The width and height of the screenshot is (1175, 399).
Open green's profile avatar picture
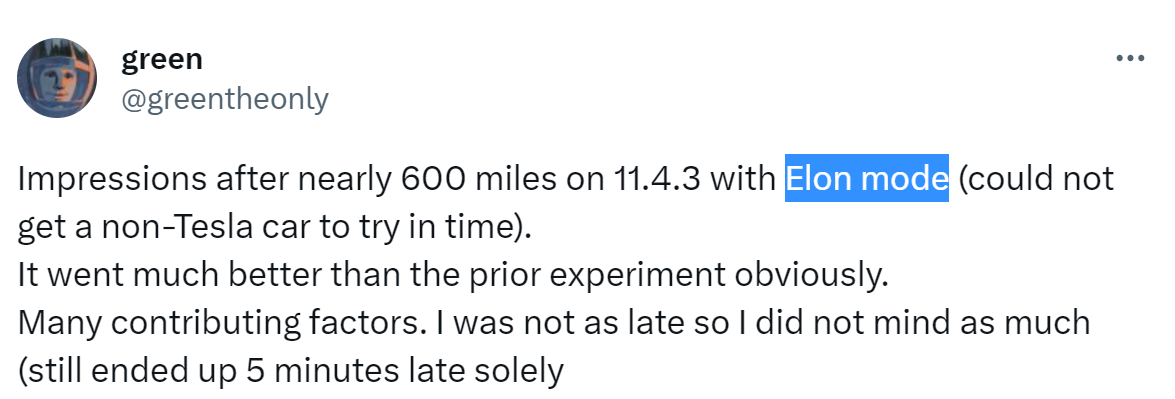tap(57, 78)
